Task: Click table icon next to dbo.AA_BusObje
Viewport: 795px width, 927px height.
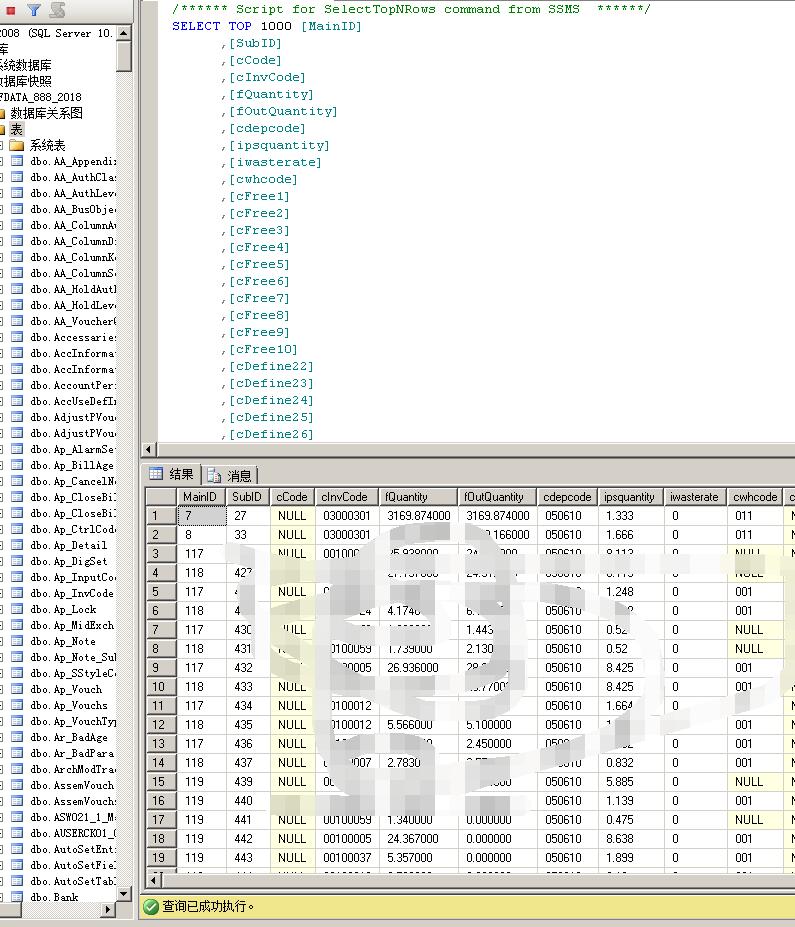Action: coord(17,209)
